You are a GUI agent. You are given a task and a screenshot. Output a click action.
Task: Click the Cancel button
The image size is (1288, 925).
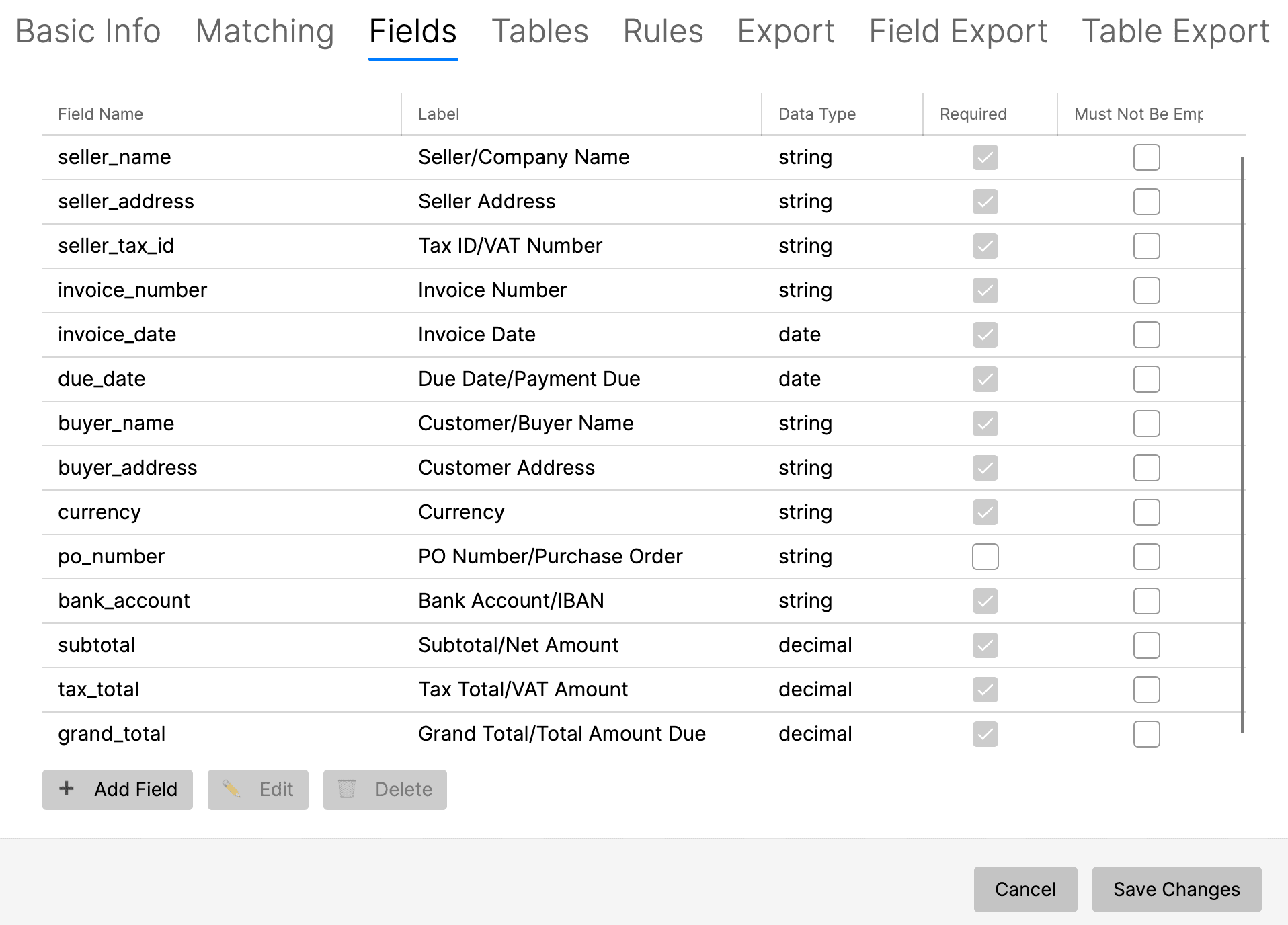click(x=1024, y=889)
